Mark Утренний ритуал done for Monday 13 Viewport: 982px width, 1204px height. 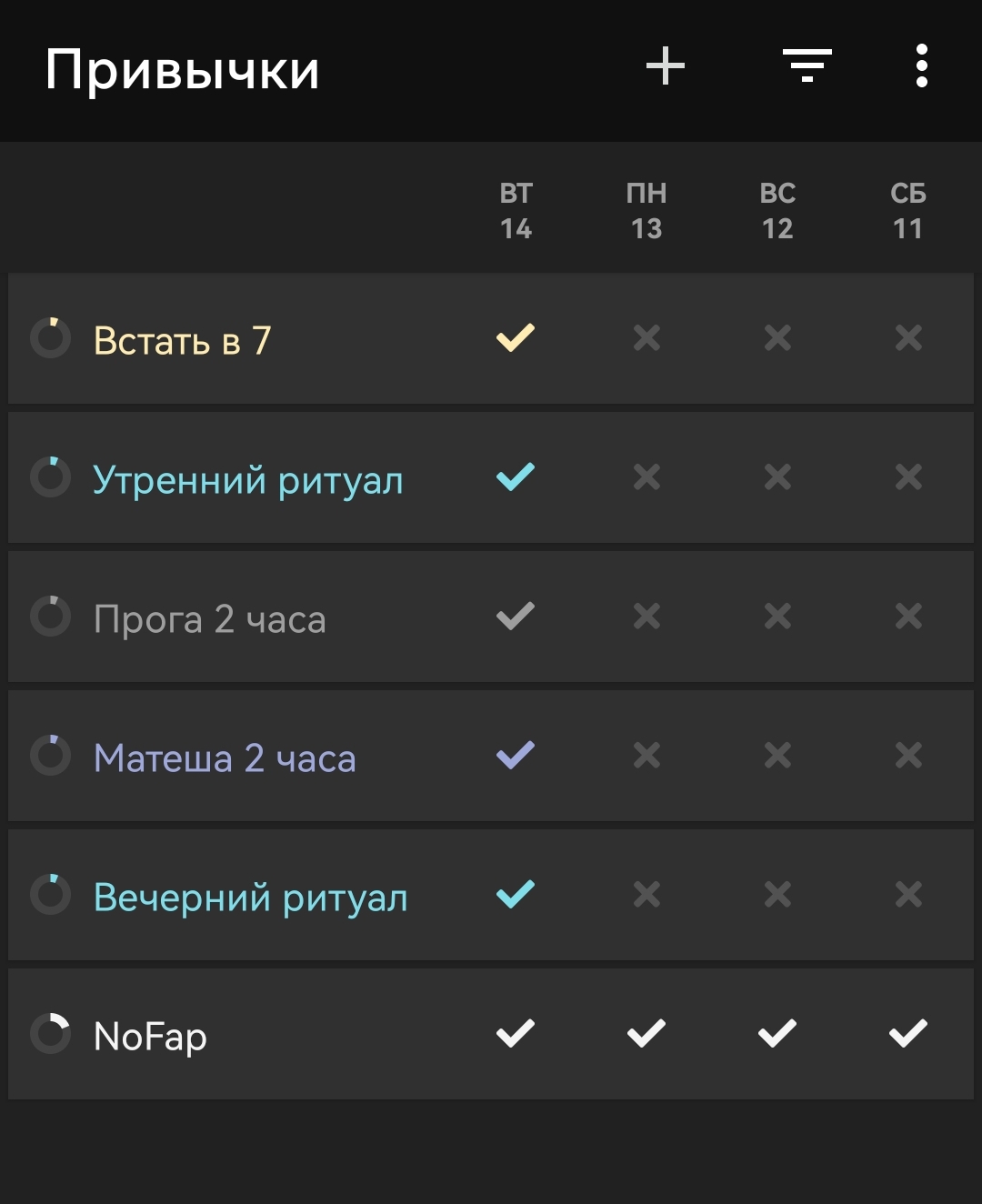[646, 477]
